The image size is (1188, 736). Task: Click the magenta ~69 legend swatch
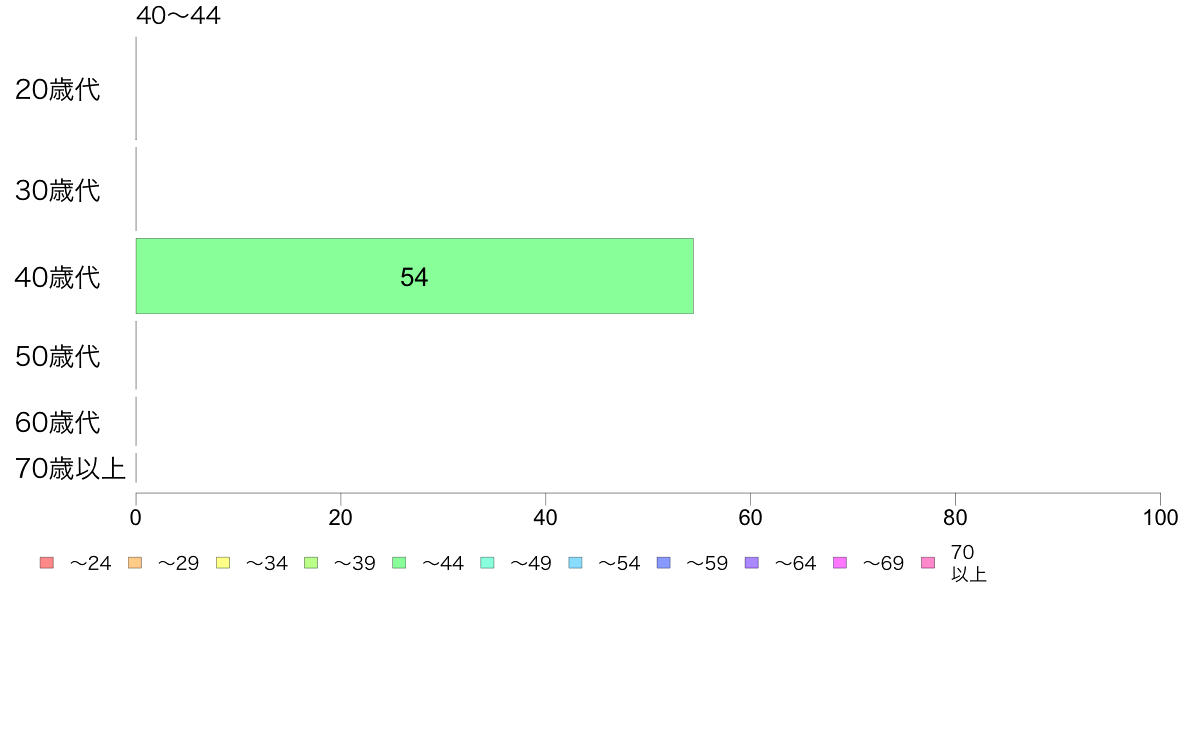[839, 562]
